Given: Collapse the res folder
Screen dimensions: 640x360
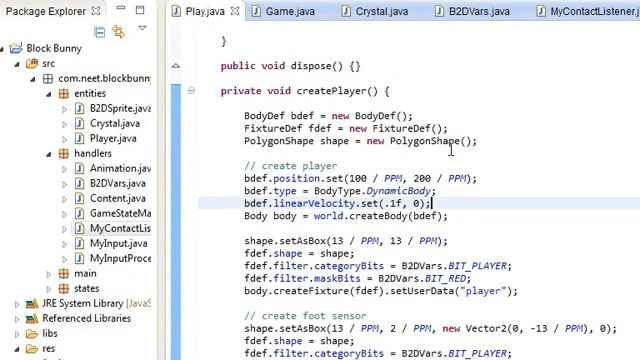Looking at the screenshot, I should [17, 349].
